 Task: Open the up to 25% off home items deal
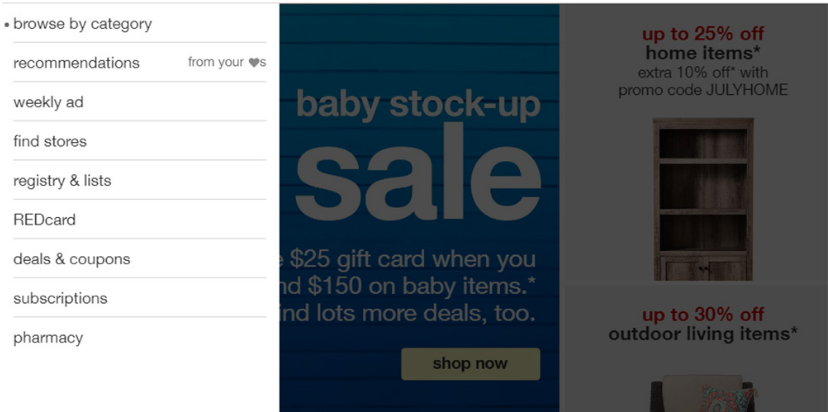click(x=702, y=44)
